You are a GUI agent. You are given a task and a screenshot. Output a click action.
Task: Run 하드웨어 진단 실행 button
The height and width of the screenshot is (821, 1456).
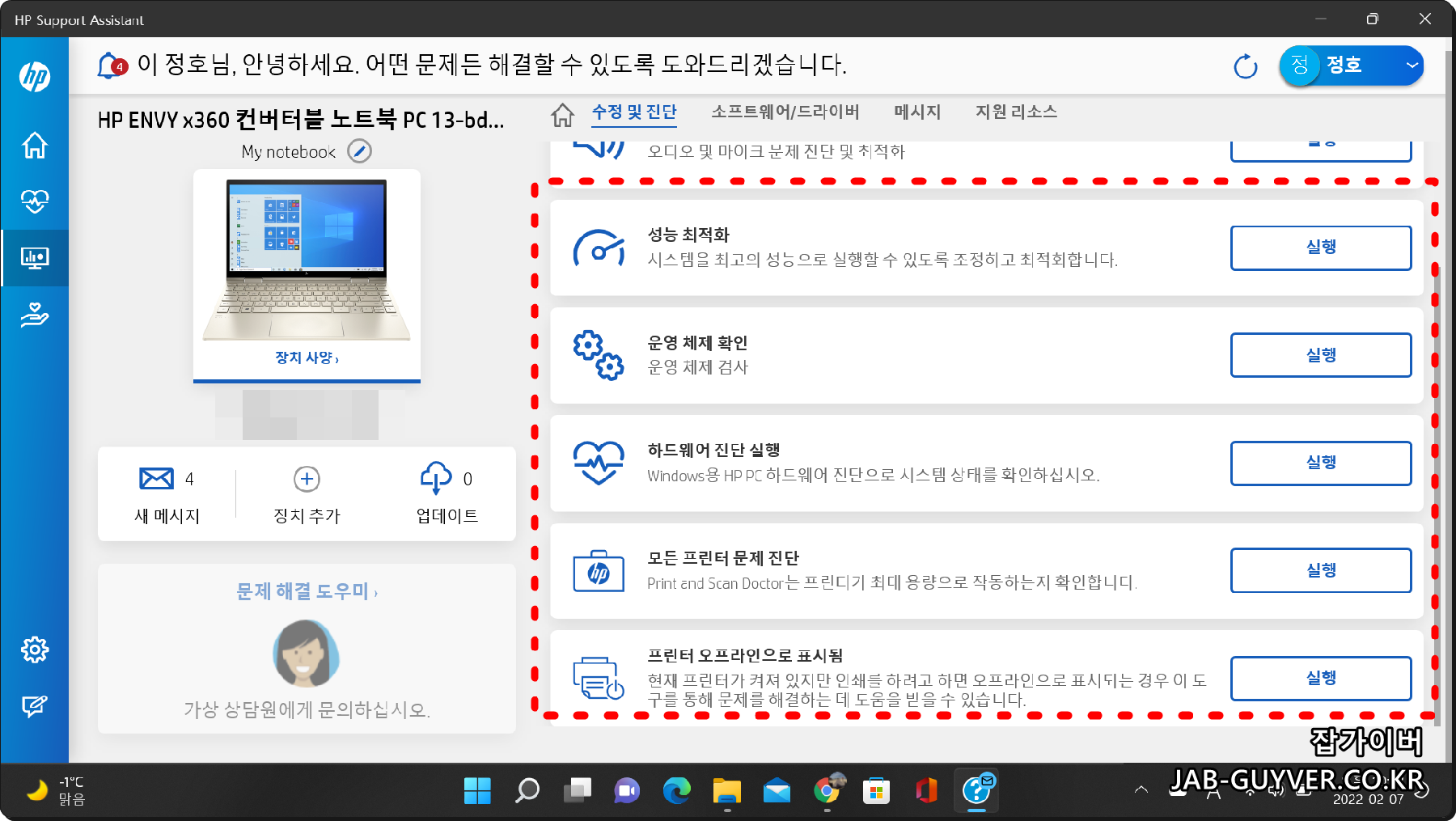coord(1321,463)
